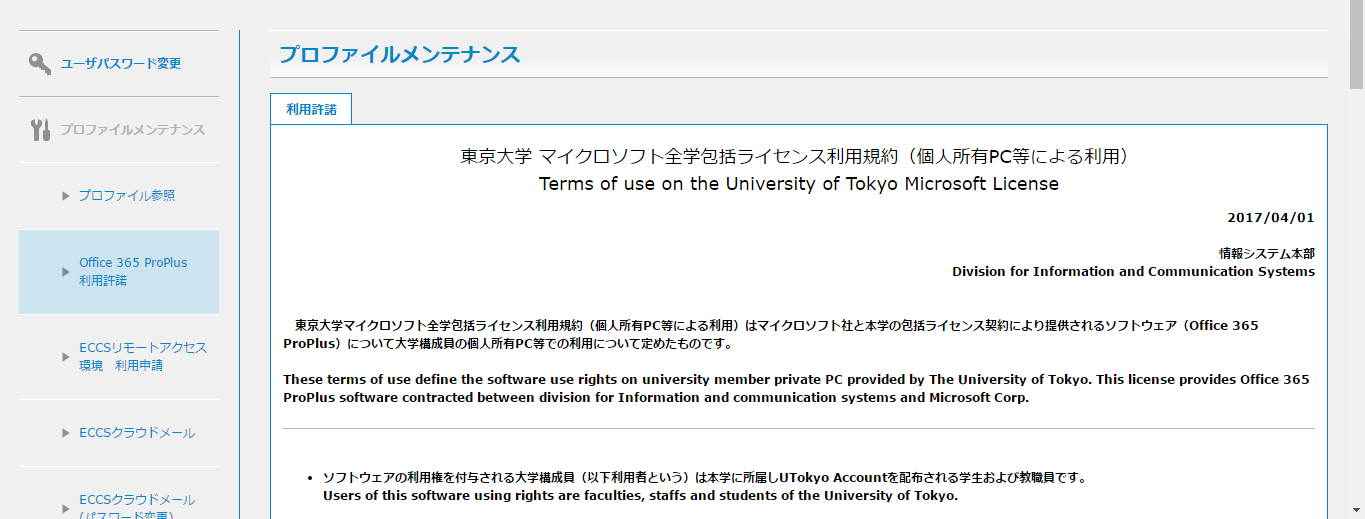Switch to the 利用許諾 tab
The height and width of the screenshot is (519, 1365).
pos(311,110)
